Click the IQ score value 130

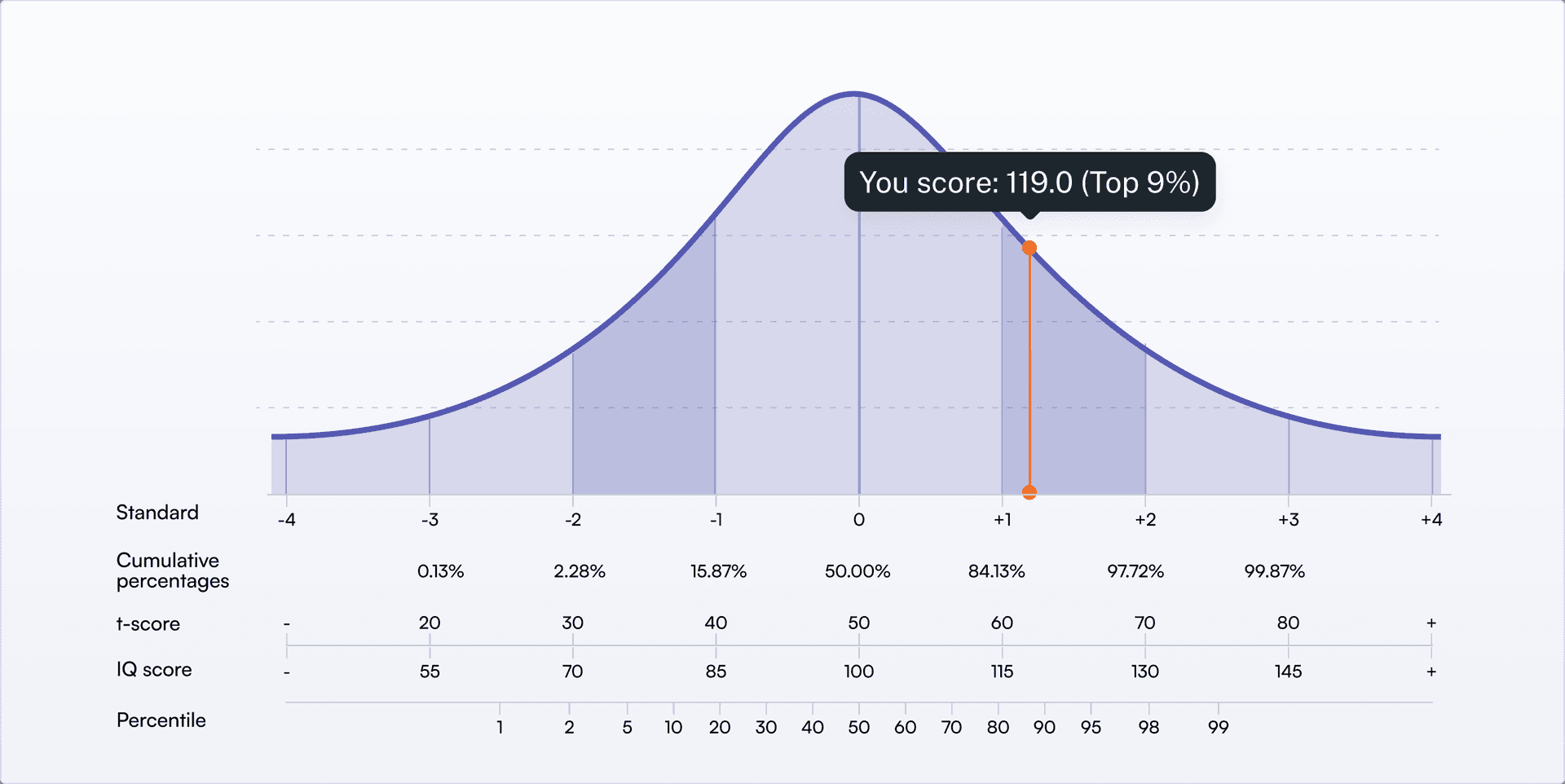click(1145, 672)
